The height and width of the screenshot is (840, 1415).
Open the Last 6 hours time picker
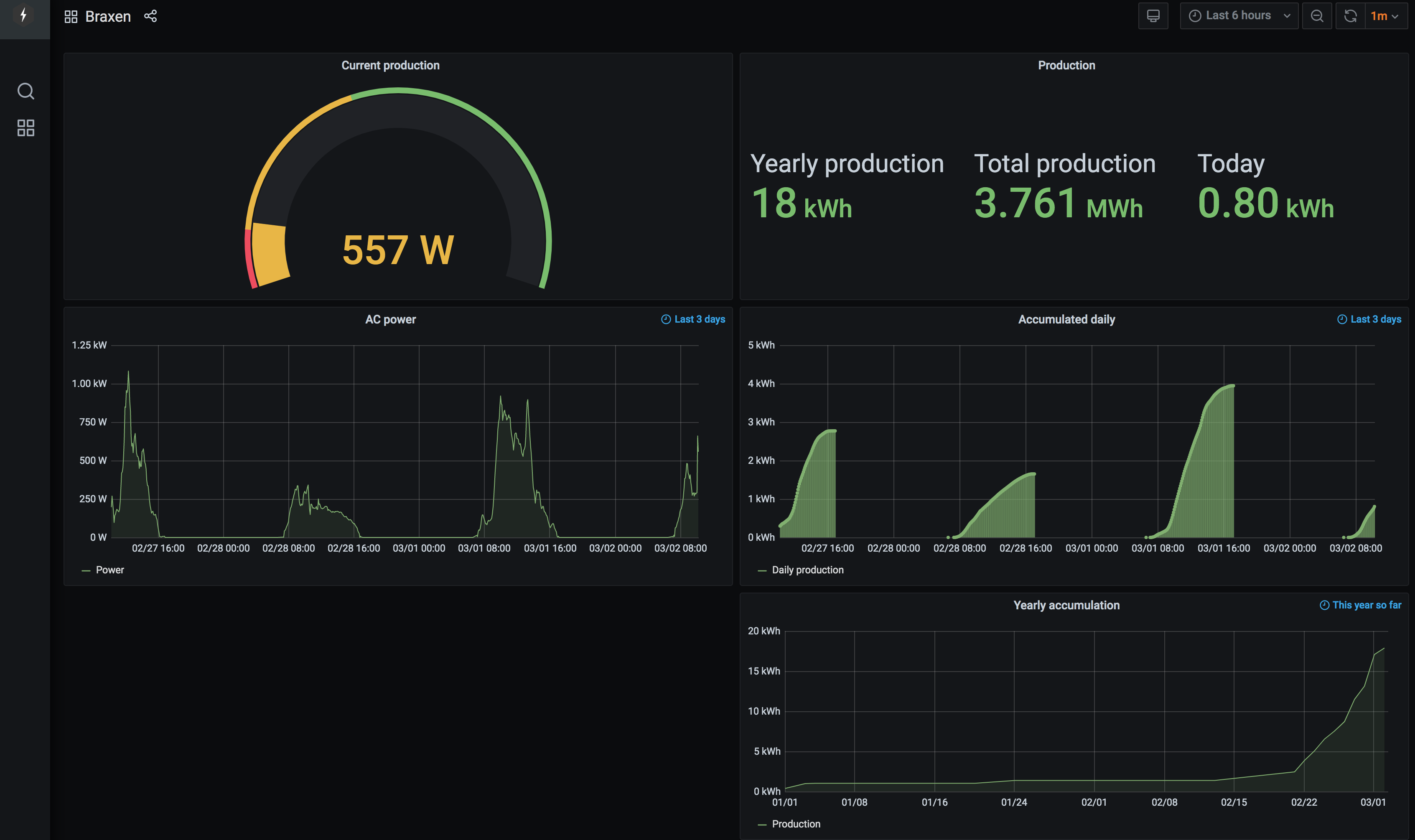tap(1238, 16)
